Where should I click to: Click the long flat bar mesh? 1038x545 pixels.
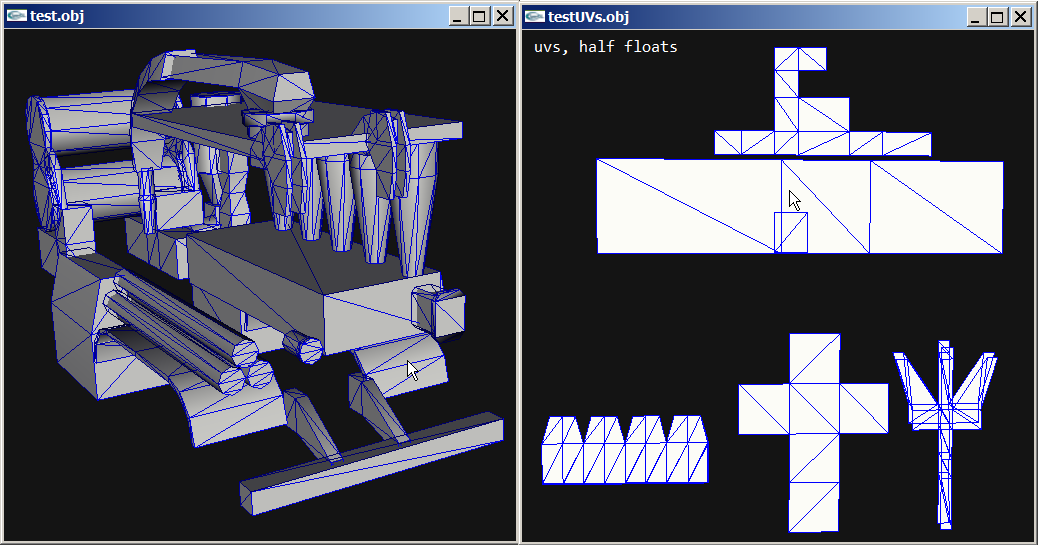(x=371, y=464)
